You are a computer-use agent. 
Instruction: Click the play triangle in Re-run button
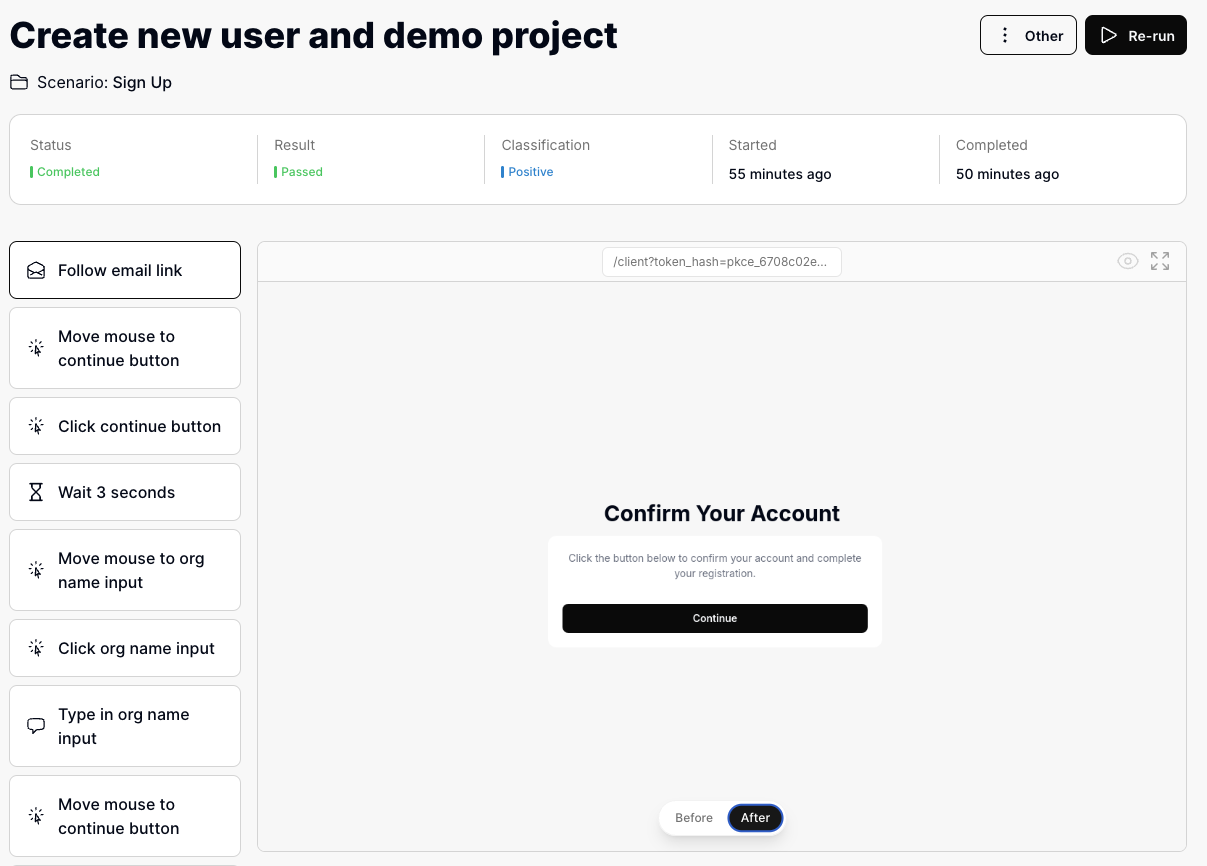(1108, 35)
